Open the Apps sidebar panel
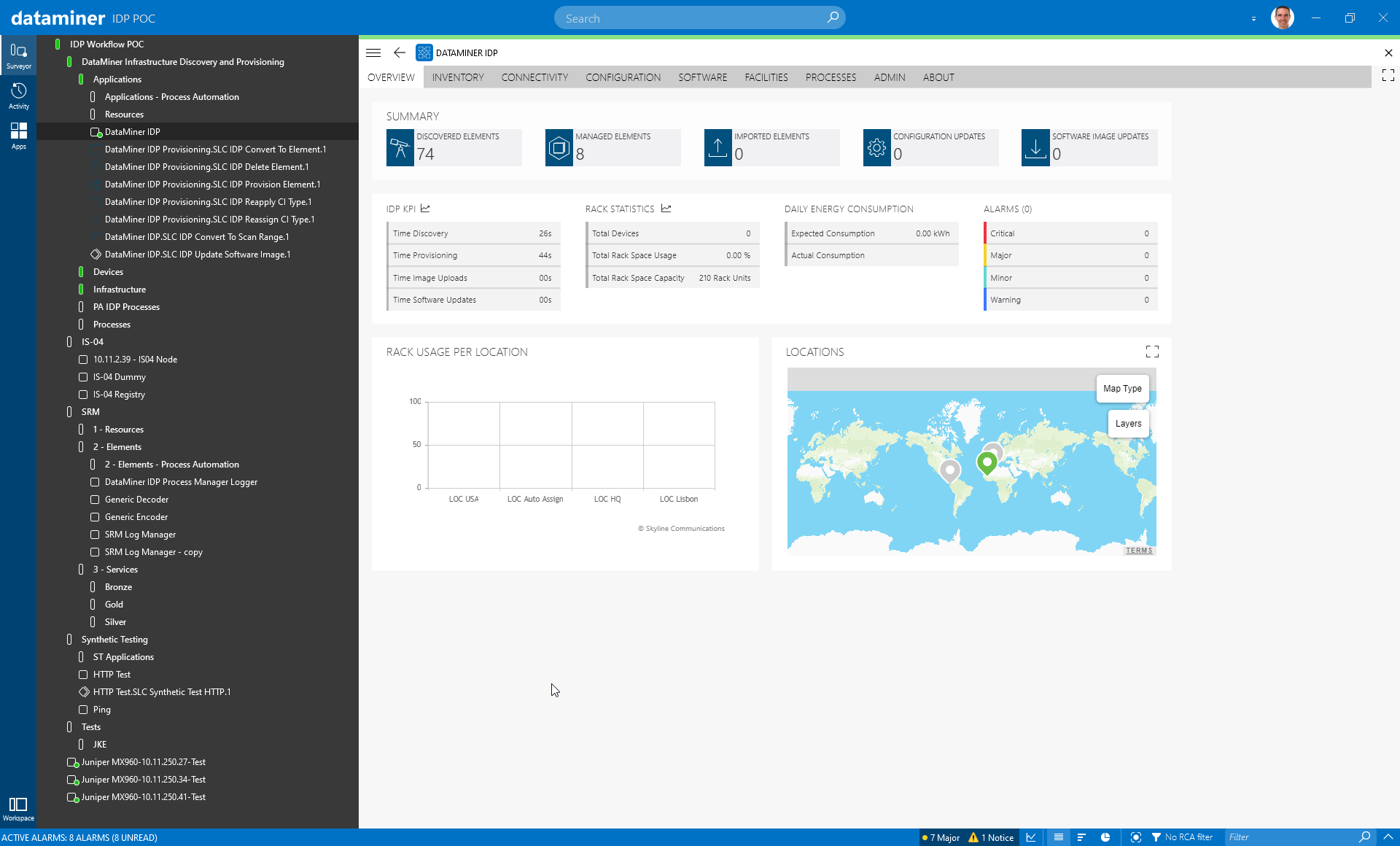Viewport: 1400px width, 846px height. coord(18,136)
